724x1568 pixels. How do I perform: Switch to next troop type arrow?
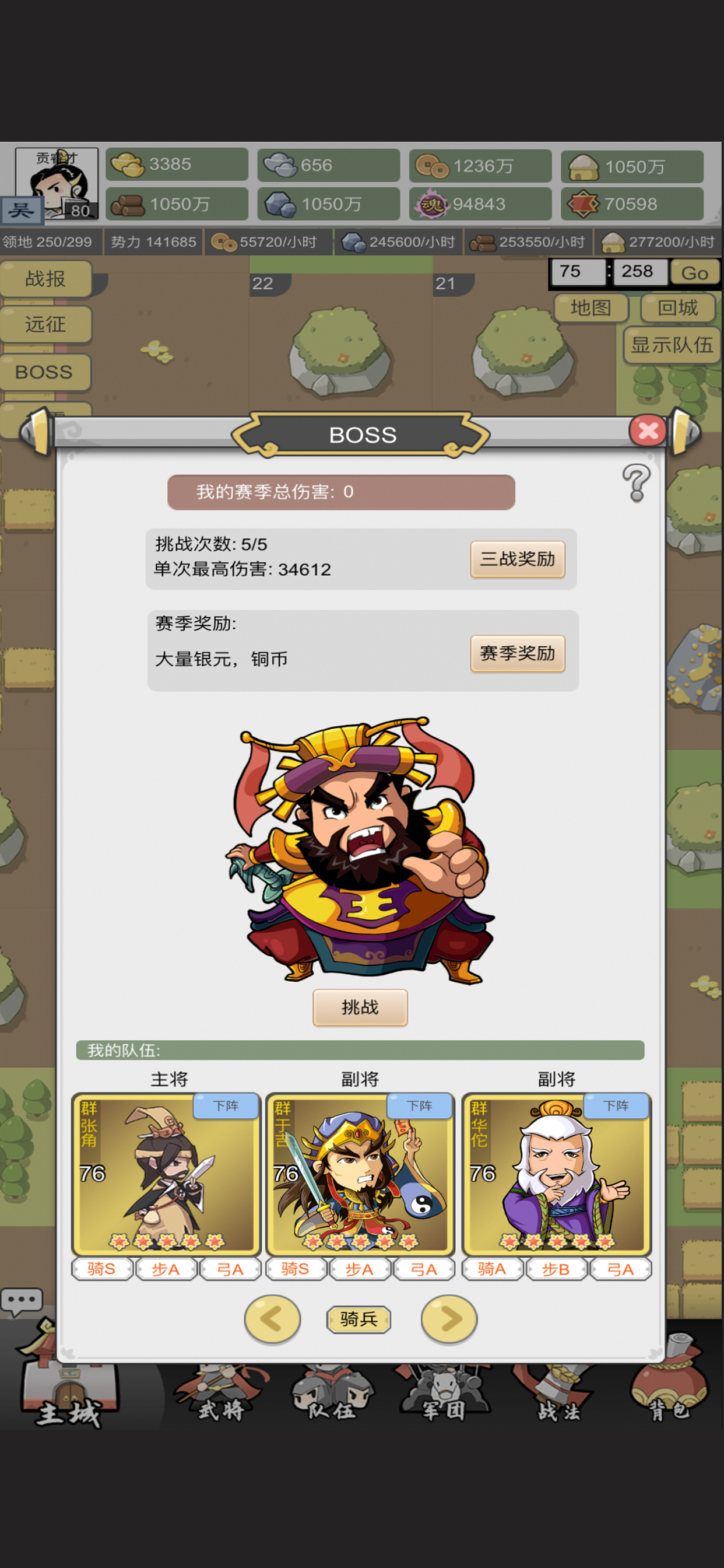click(449, 1319)
